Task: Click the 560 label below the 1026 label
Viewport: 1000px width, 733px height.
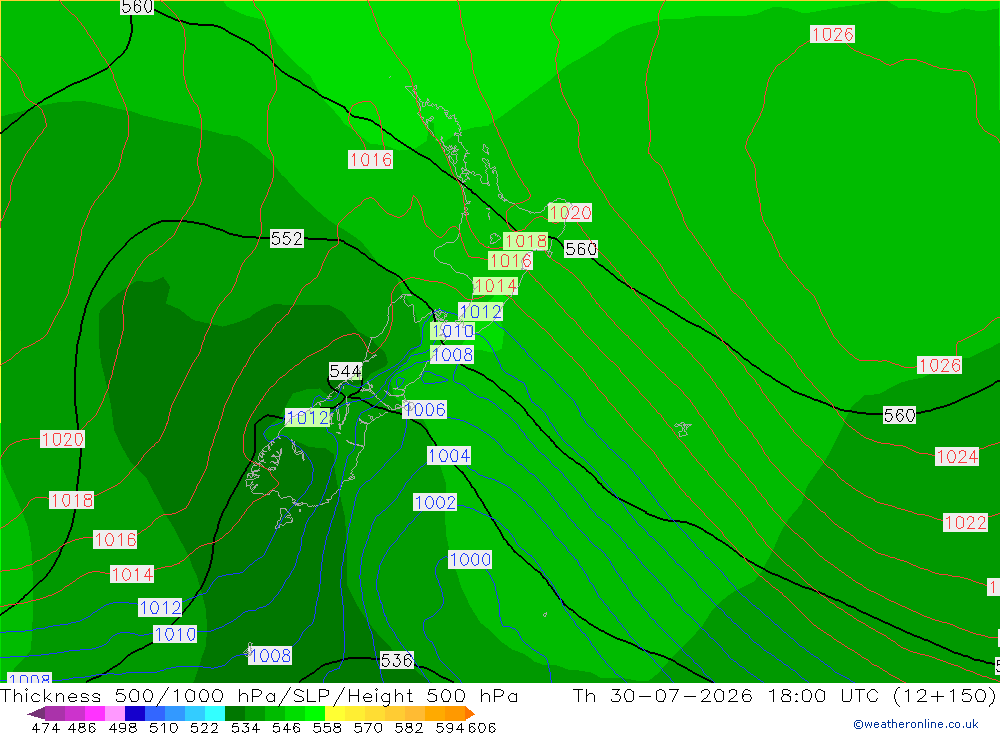Action: pyautogui.click(x=899, y=416)
